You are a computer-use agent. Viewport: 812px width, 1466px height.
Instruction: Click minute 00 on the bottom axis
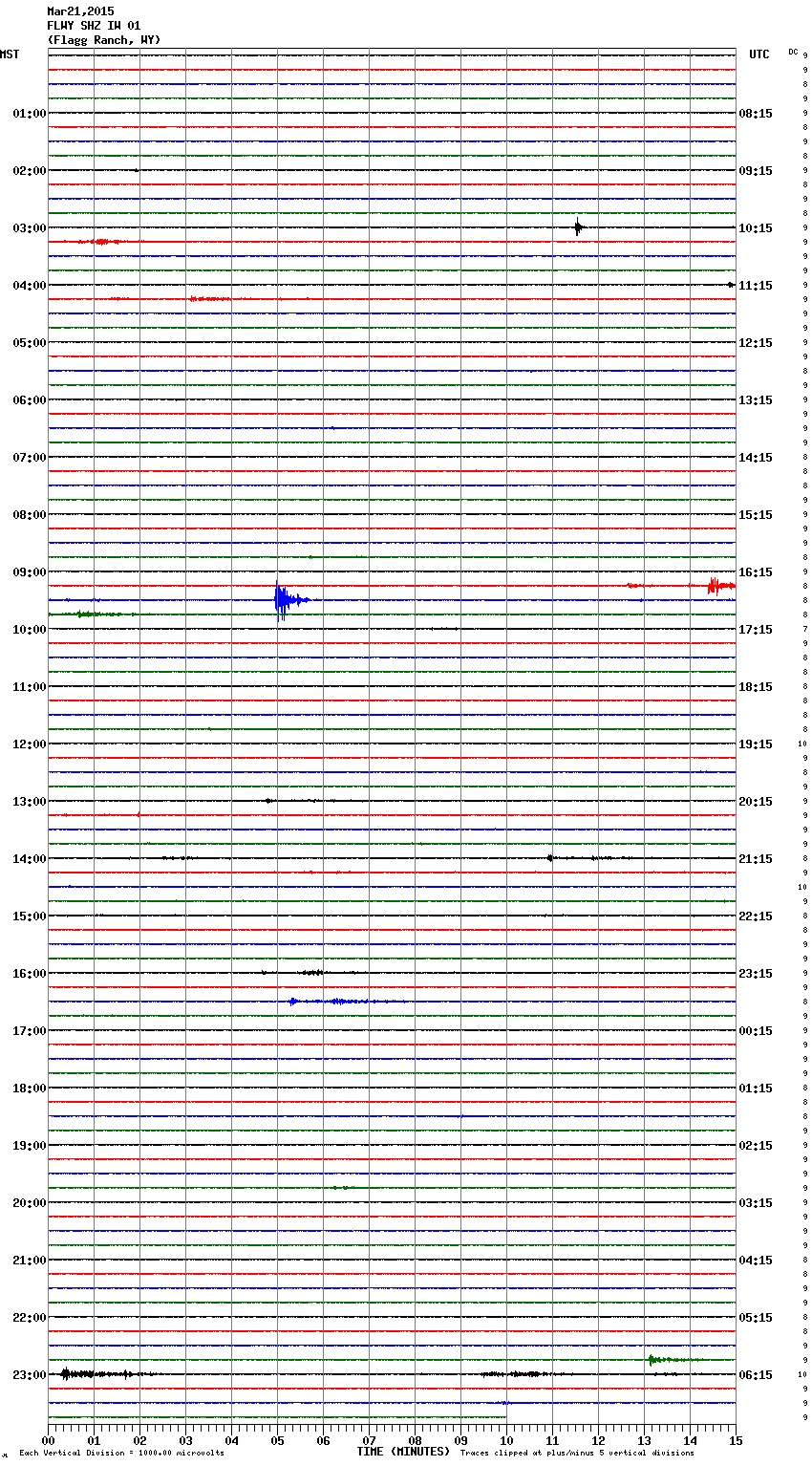tap(48, 1441)
